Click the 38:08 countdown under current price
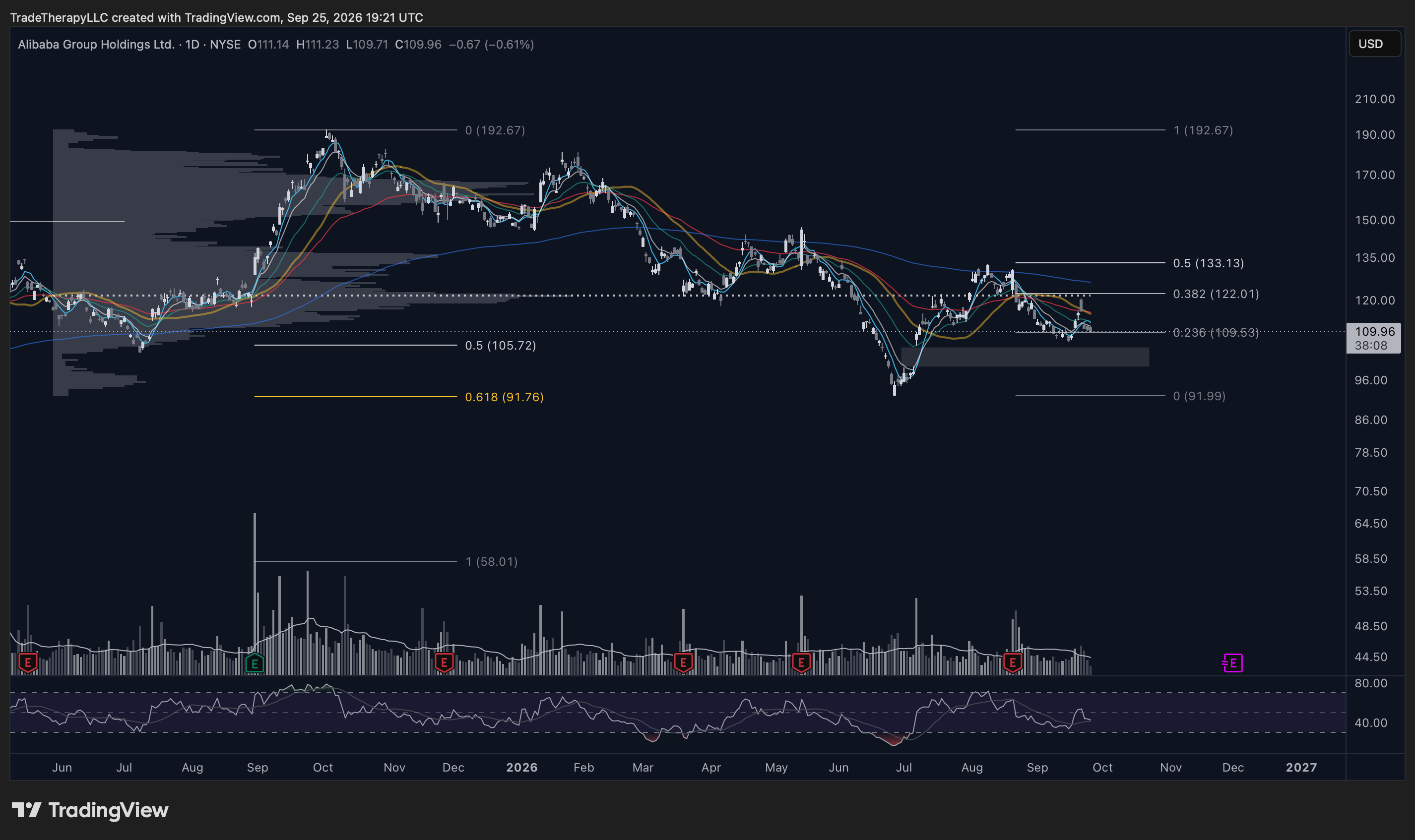The height and width of the screenshot is (840, 1415). point(1371,345)
